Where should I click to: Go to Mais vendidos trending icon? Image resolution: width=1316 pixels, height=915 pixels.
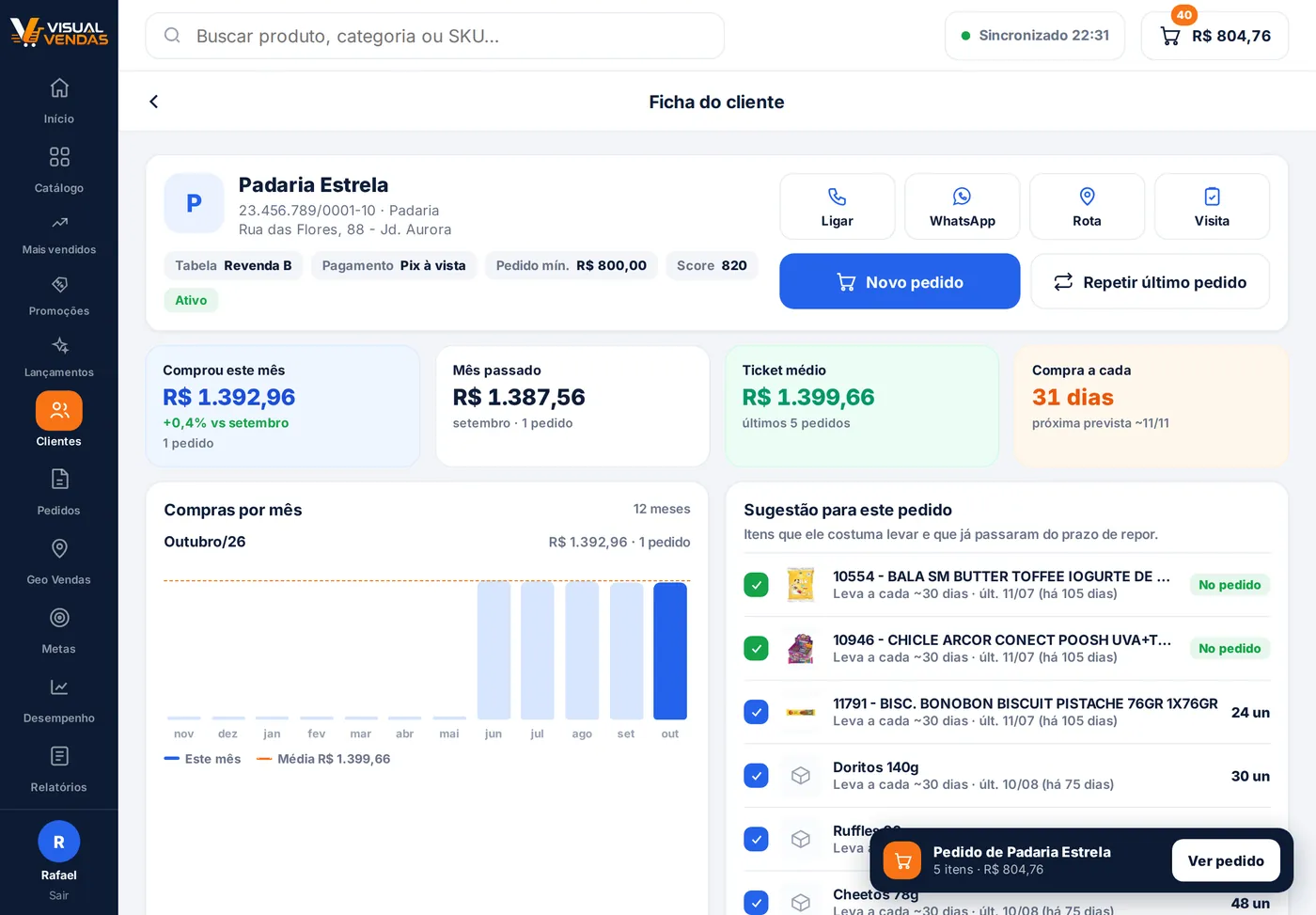pyautogui.click(x=59, y=223)
